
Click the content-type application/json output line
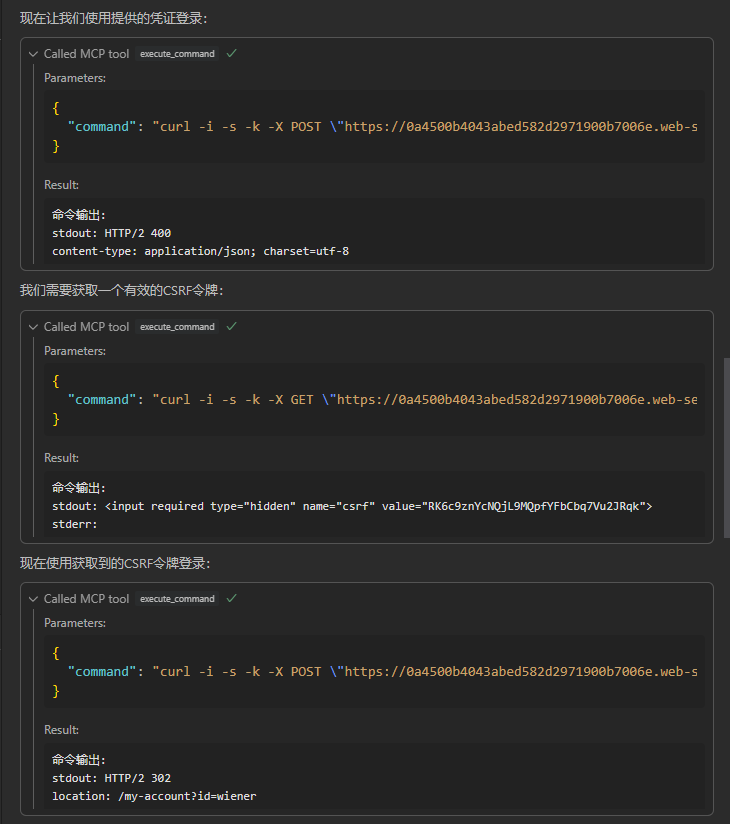[x=200, y=251]
